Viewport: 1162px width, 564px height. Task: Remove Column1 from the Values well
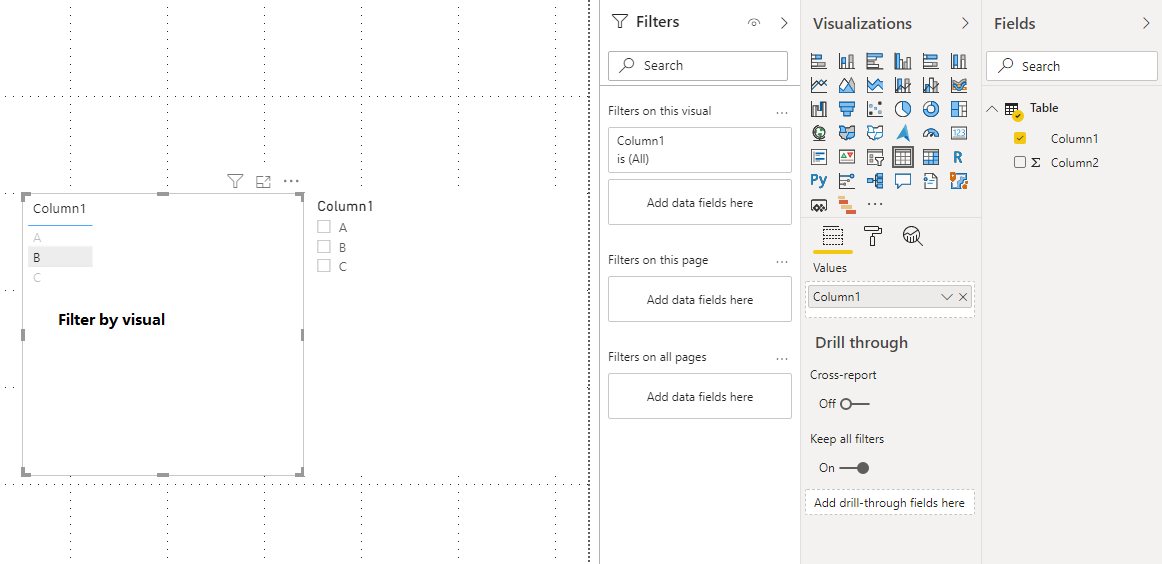coord(963,297)
